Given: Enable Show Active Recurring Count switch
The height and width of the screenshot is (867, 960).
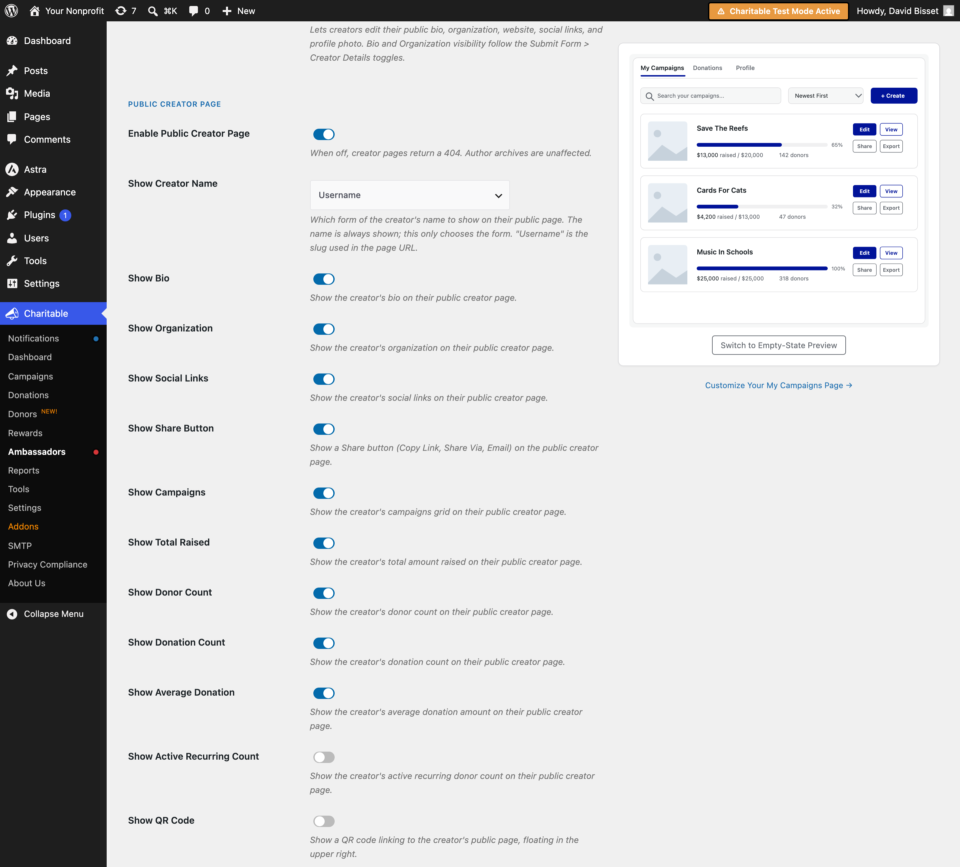Looking at the screenshot, I should 323,757.
